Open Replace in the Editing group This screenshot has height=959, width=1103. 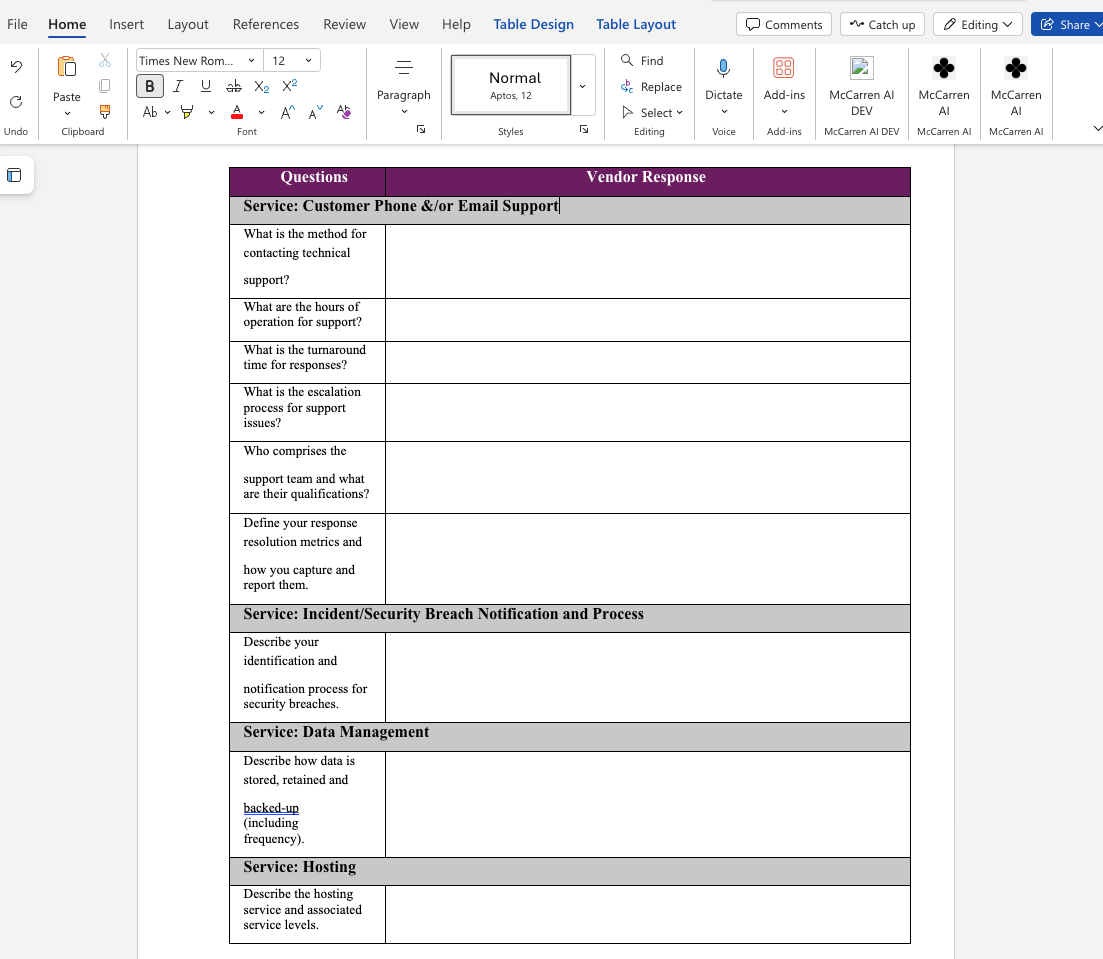(x=651, y=87)
